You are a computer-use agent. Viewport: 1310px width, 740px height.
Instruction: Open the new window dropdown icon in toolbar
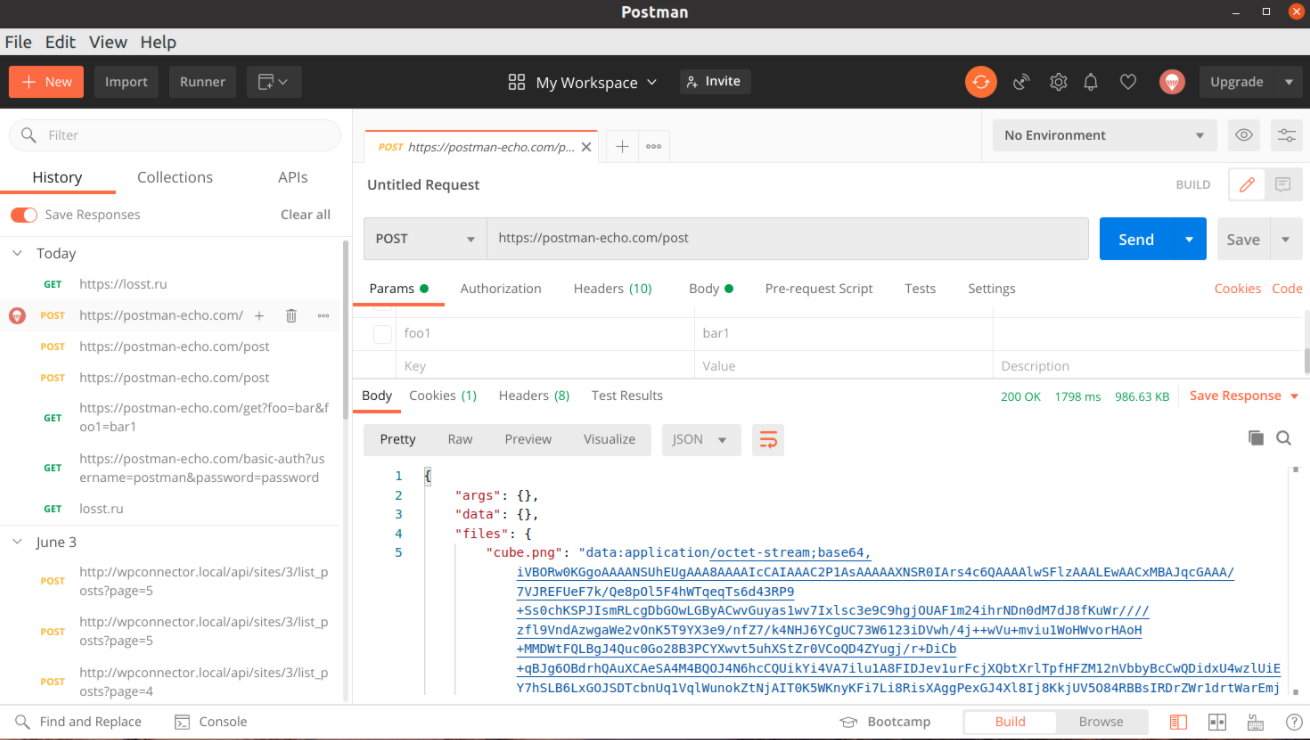[274, 82]
